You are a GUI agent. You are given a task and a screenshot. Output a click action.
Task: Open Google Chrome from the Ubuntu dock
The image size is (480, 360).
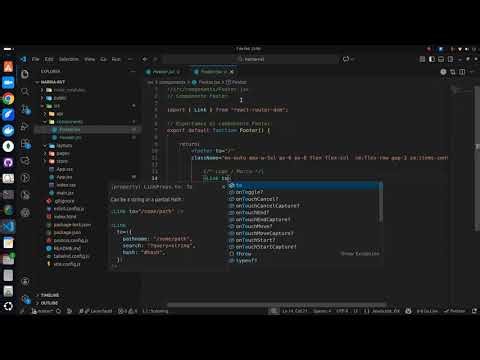coord(8,99)
